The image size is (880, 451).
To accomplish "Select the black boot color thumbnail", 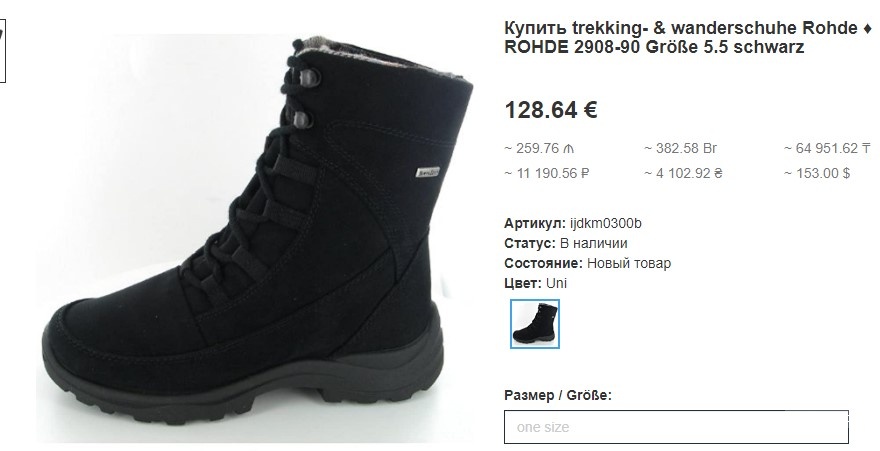I will pos(534,324).
